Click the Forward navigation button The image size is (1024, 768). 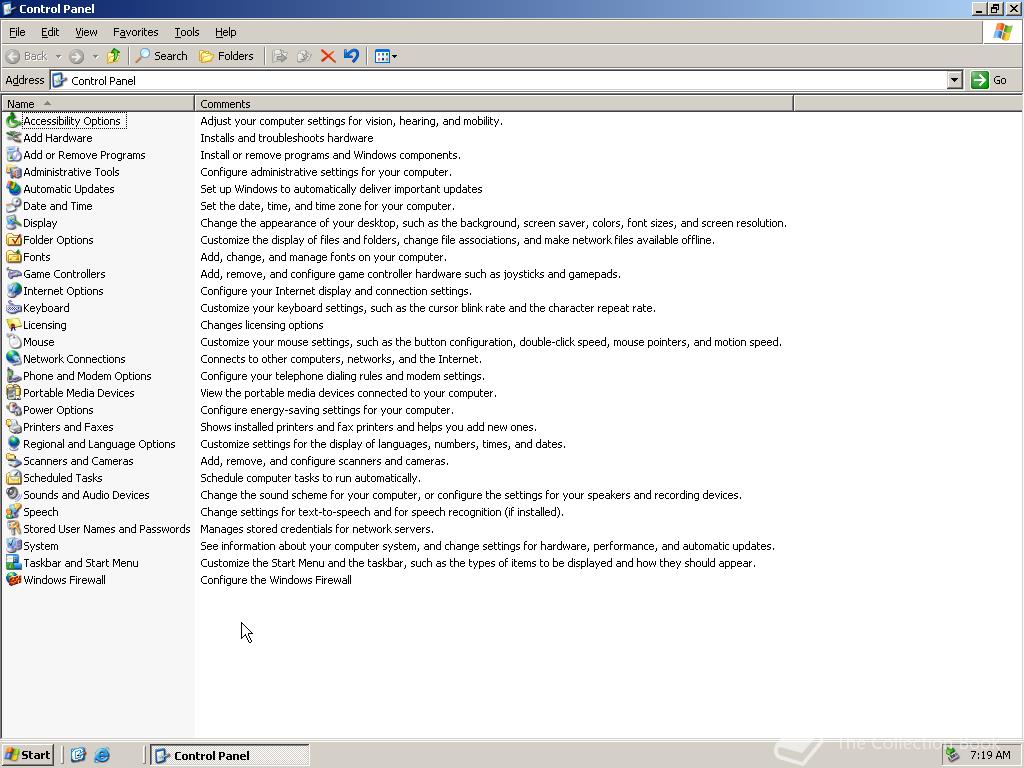[77, 56]
